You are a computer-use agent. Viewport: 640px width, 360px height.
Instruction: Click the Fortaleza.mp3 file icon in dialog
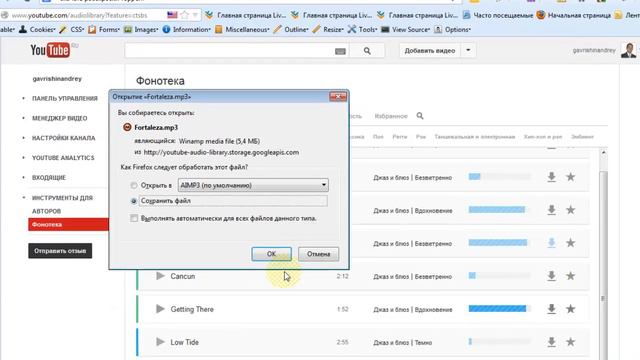(x=127, y=127)
